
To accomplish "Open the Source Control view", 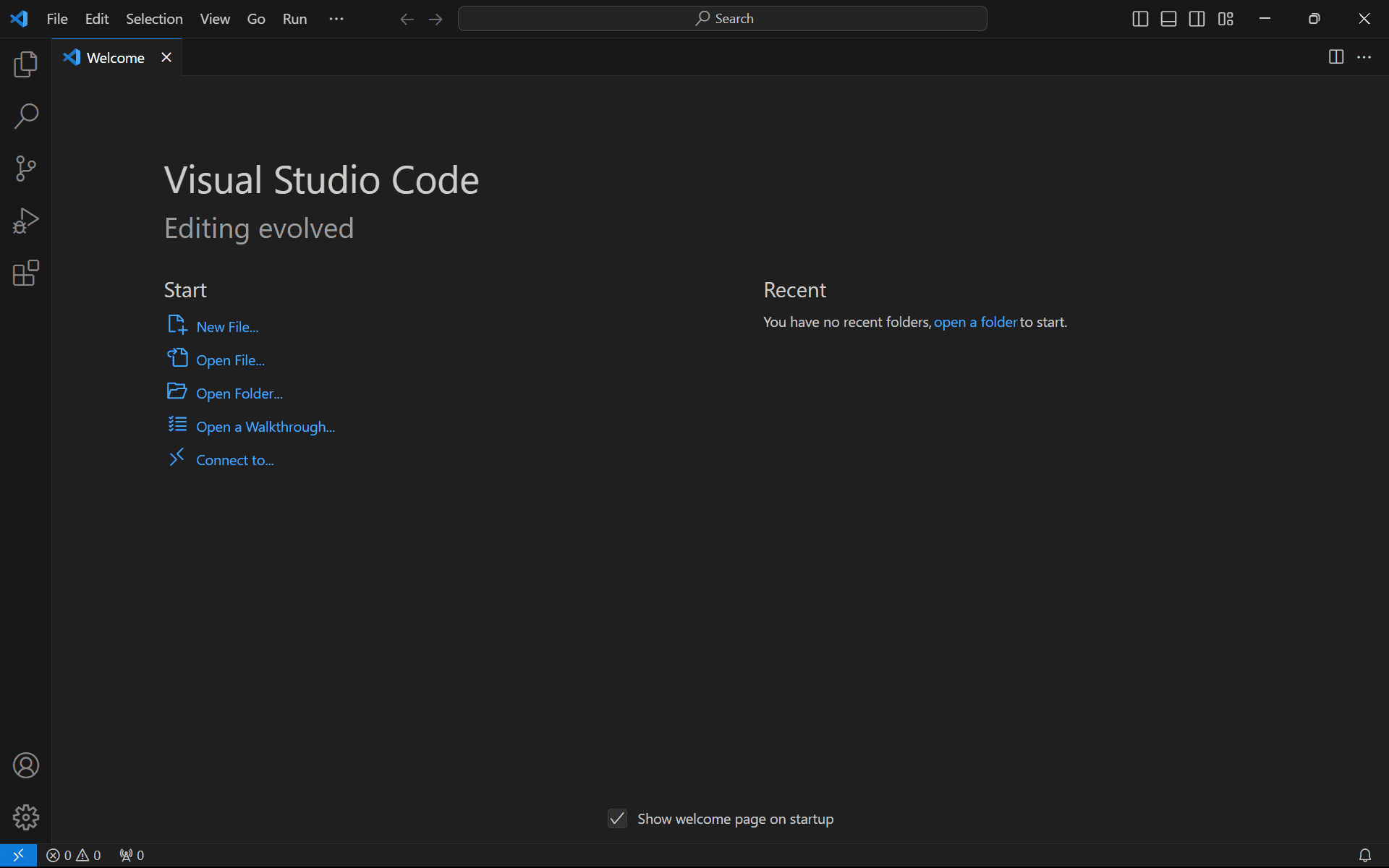I will point(25,168).
